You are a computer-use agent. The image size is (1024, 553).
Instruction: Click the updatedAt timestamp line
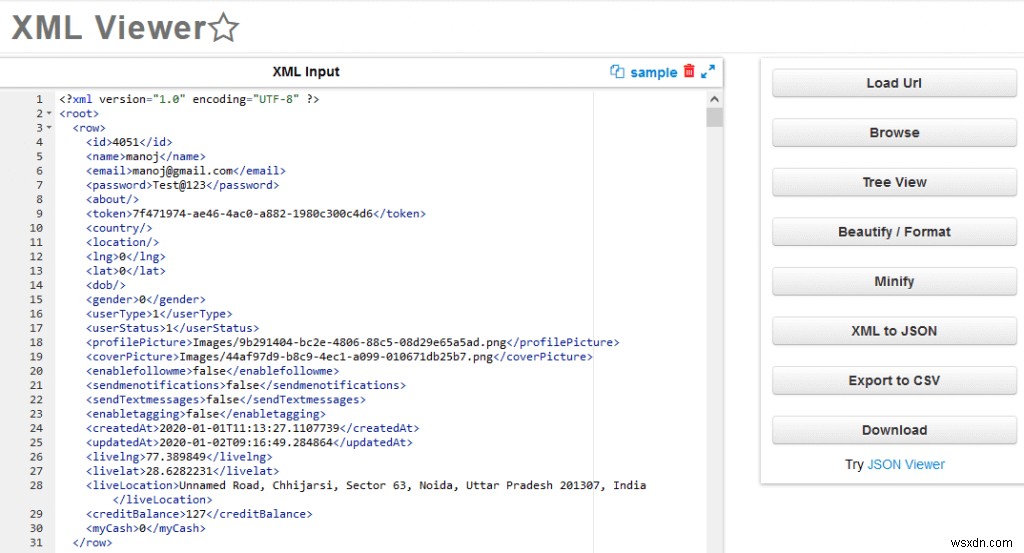(249, 443)
